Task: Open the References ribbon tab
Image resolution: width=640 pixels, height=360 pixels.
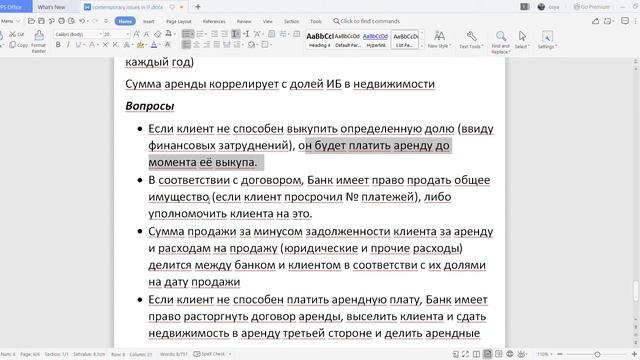Action: (214, 21)
